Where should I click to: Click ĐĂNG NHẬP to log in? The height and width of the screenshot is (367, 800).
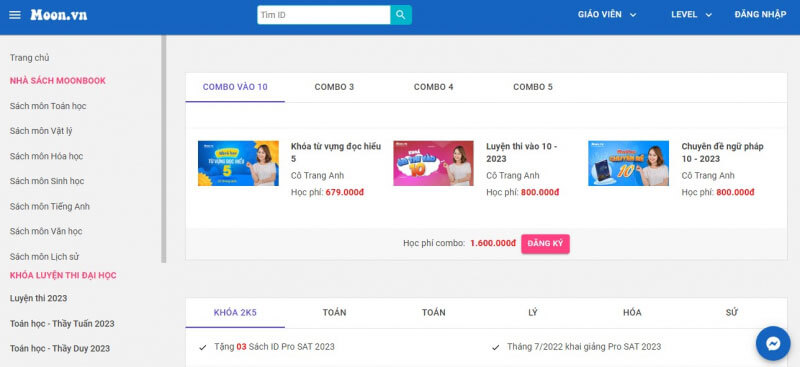click(x=760, y=15)
